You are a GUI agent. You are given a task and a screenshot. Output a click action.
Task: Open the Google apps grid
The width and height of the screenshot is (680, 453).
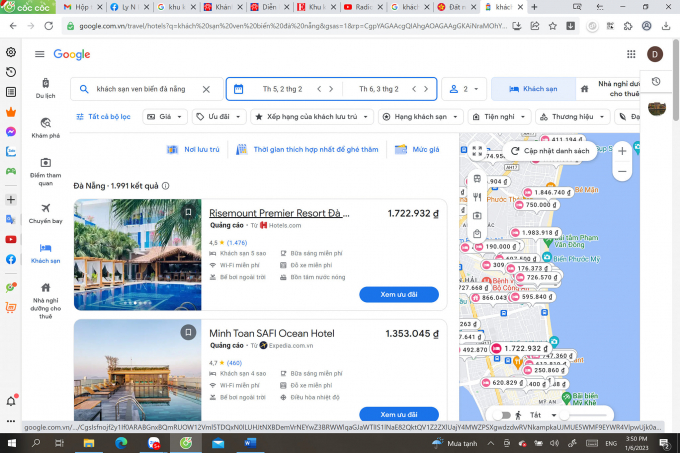[631, 54]
